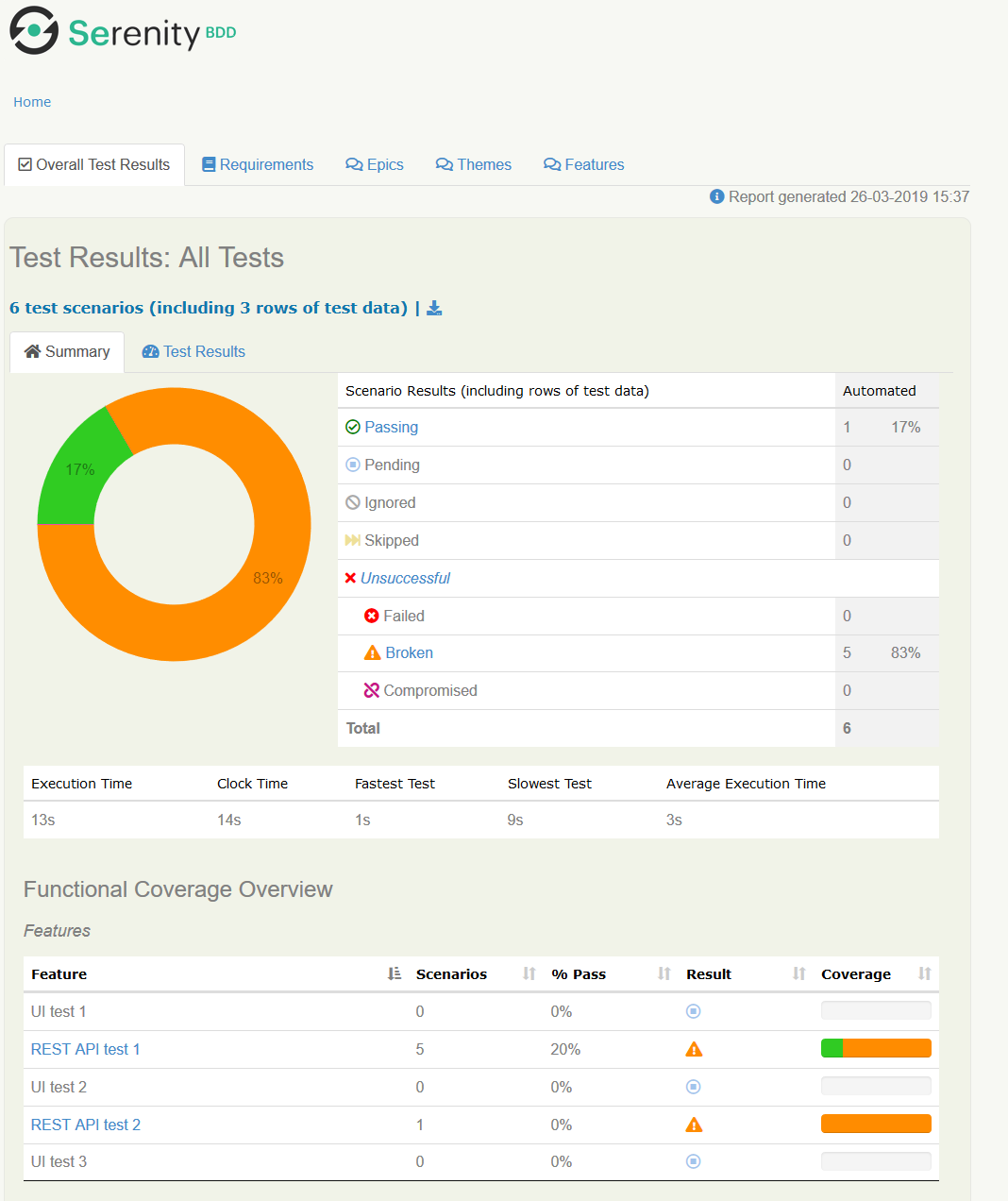This screenshot has width=1008, height=1201.
Task: Click the REST API test 1 coverage bar
Action: (875, 1048)
